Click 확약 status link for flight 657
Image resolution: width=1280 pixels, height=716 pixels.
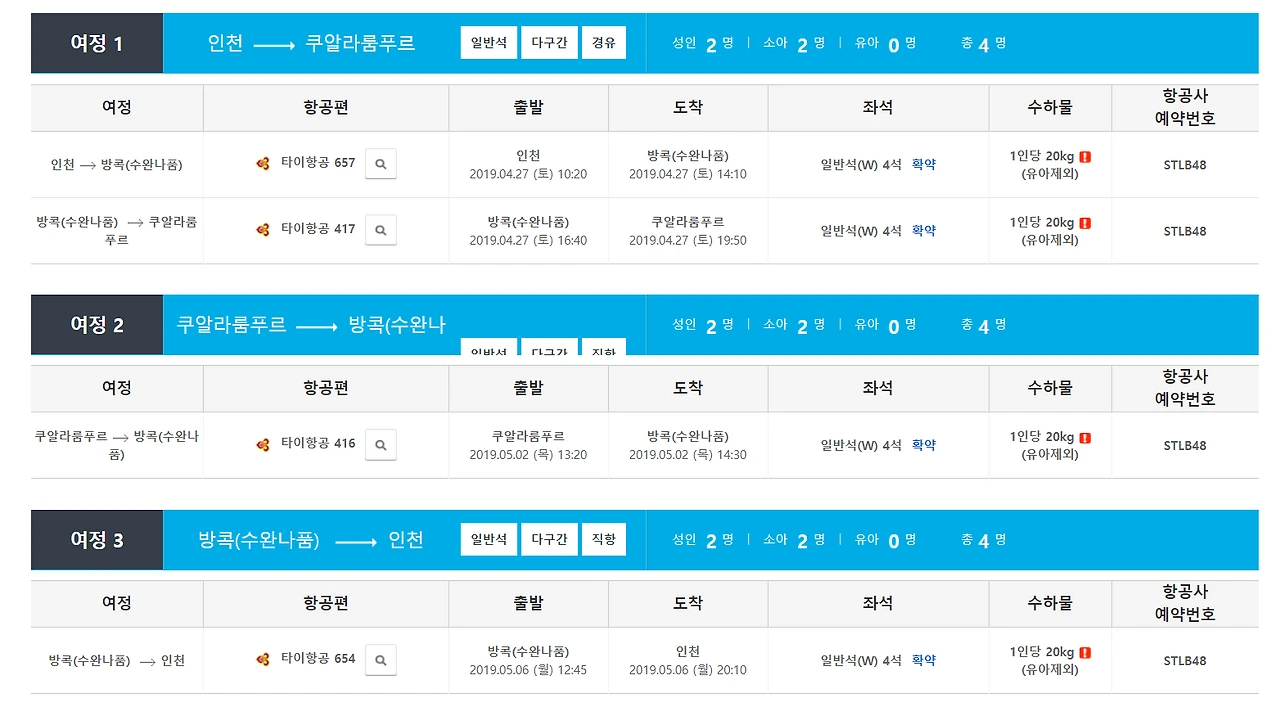pyautogui.click(x=924, y=165)
